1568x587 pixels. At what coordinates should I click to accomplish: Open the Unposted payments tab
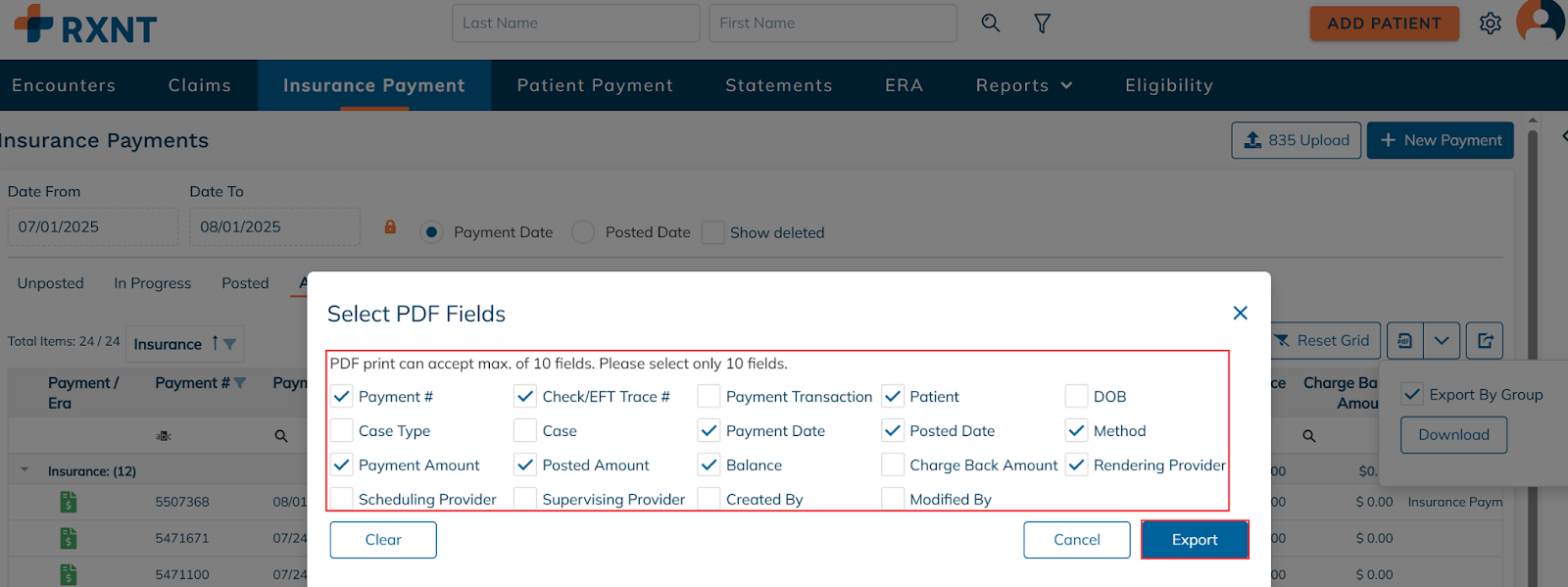coord(50,283)
